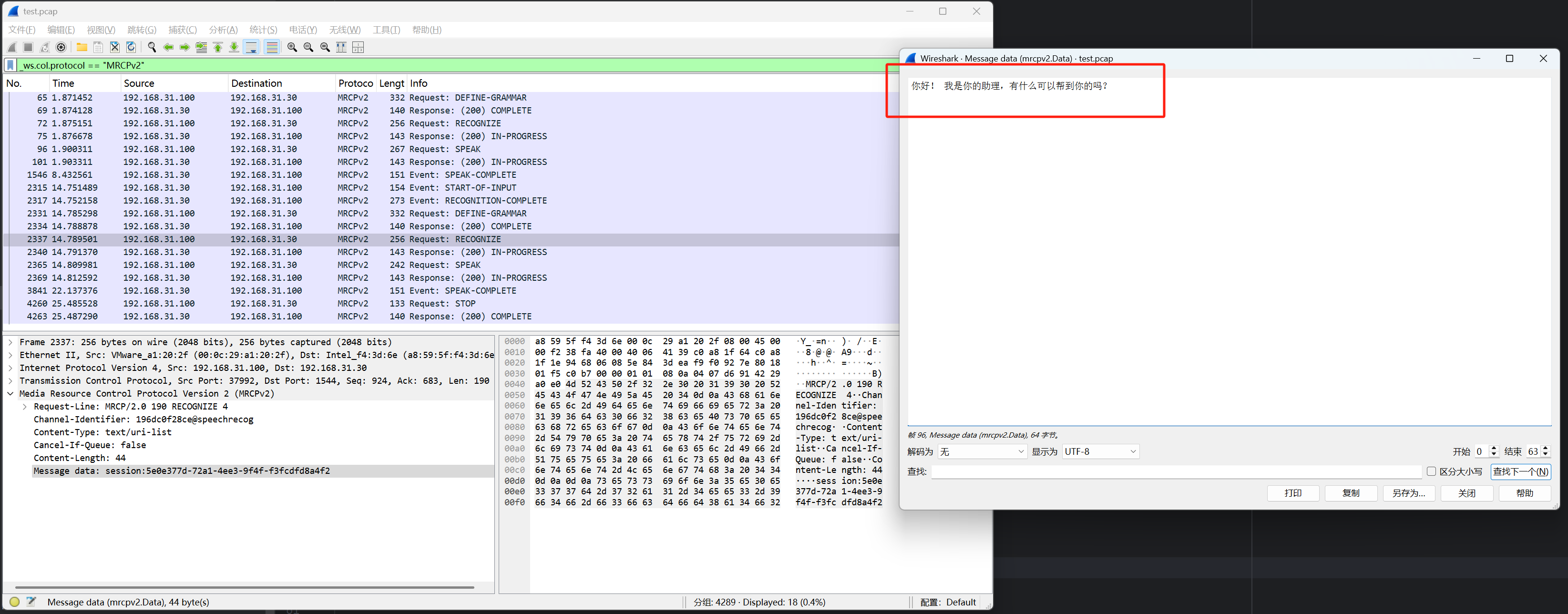The height and width of the screenshot is (614, 1568).
Task: Toggle auto-scroll during live capture icon
Action: click(x=251, y=48)
